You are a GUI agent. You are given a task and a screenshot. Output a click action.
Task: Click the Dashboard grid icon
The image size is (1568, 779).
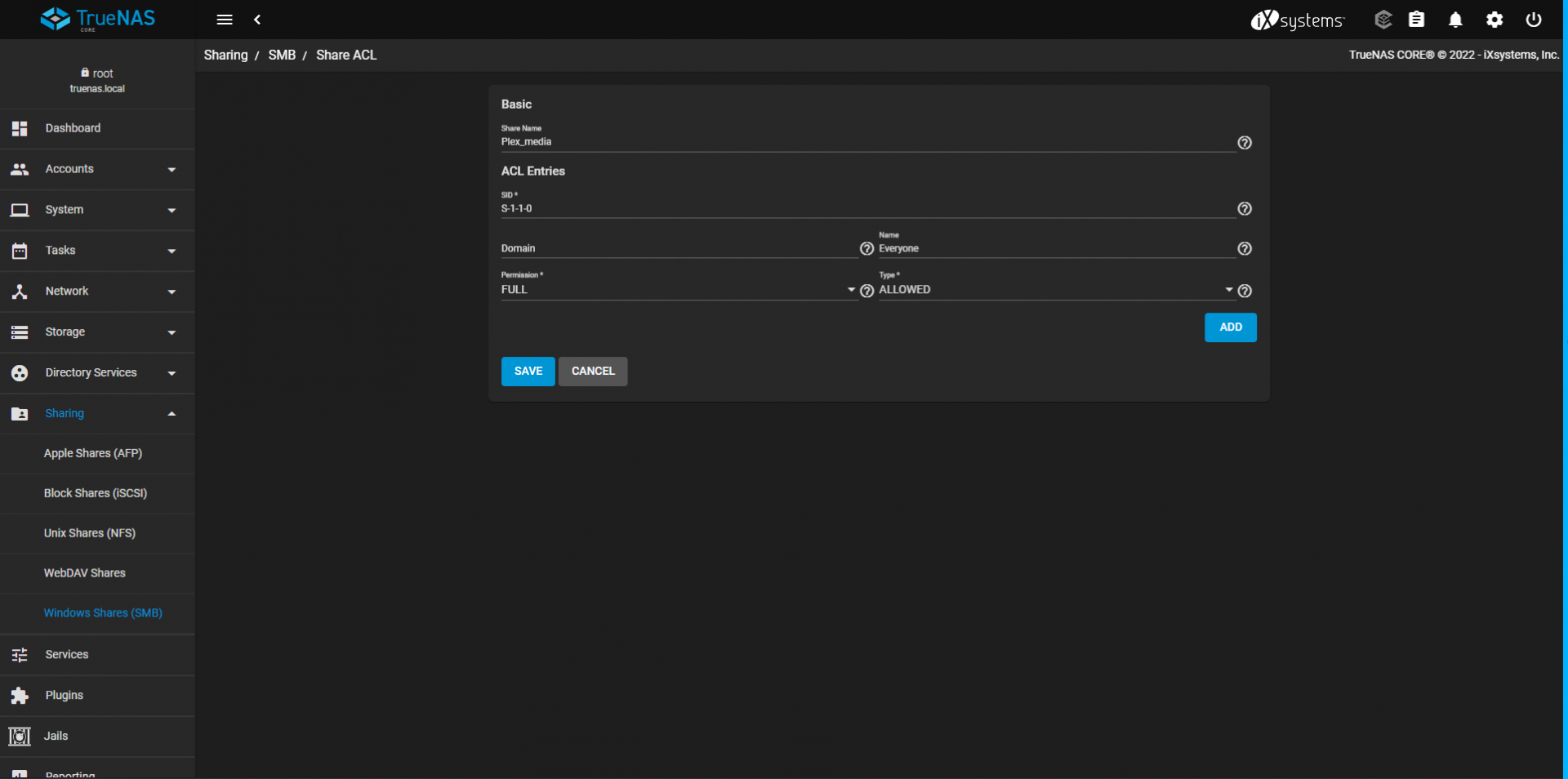[x=20, y=128]
